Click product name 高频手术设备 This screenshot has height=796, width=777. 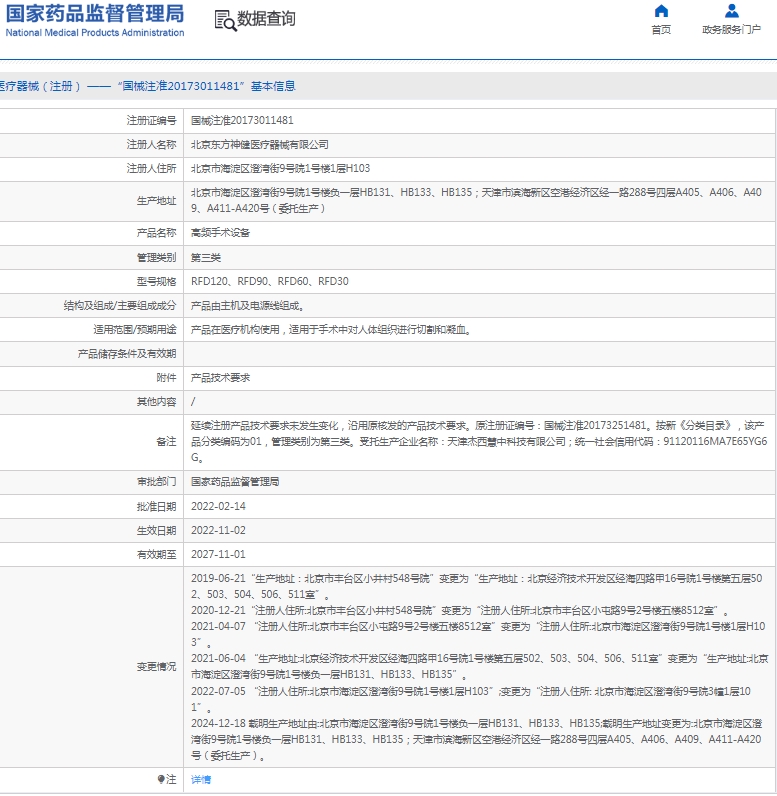pos(220,233)
